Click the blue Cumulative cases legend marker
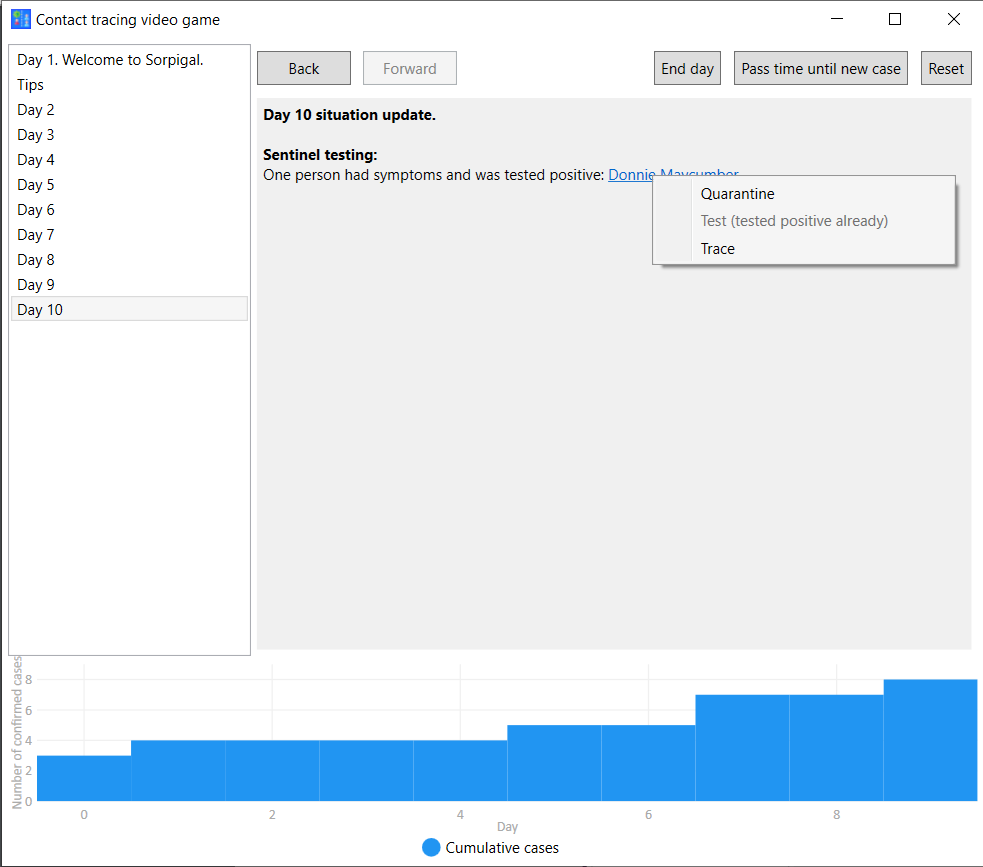The width and height of the screenshot is (983, 867). coord(431,848)
